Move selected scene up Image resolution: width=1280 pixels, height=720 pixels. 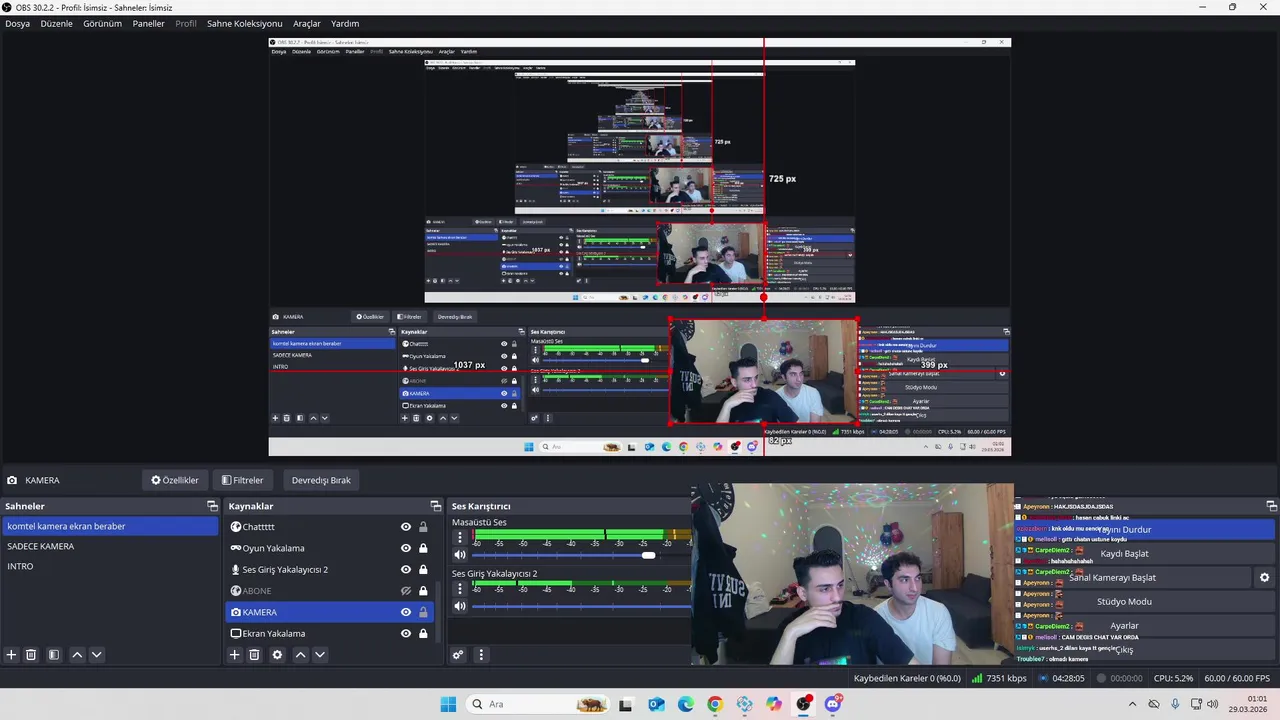[x=77, y=655]
